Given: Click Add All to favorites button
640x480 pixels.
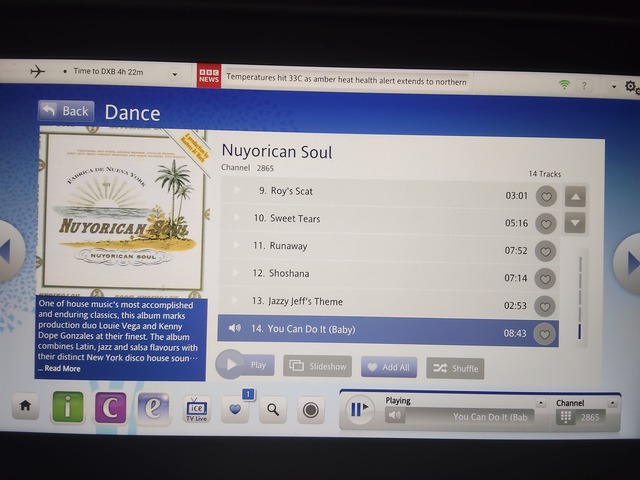Looking at the screenshot, I should (x=389, y=367).
